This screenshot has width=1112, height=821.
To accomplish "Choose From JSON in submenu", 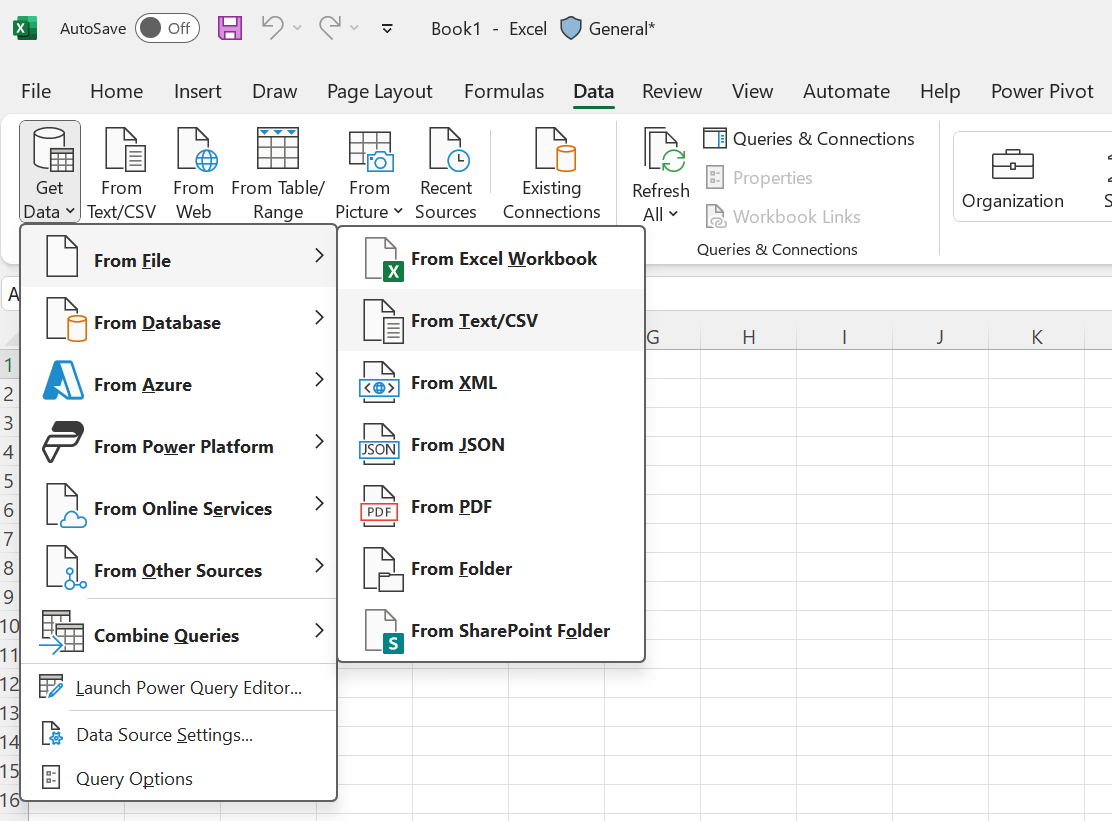I will 491,445.
